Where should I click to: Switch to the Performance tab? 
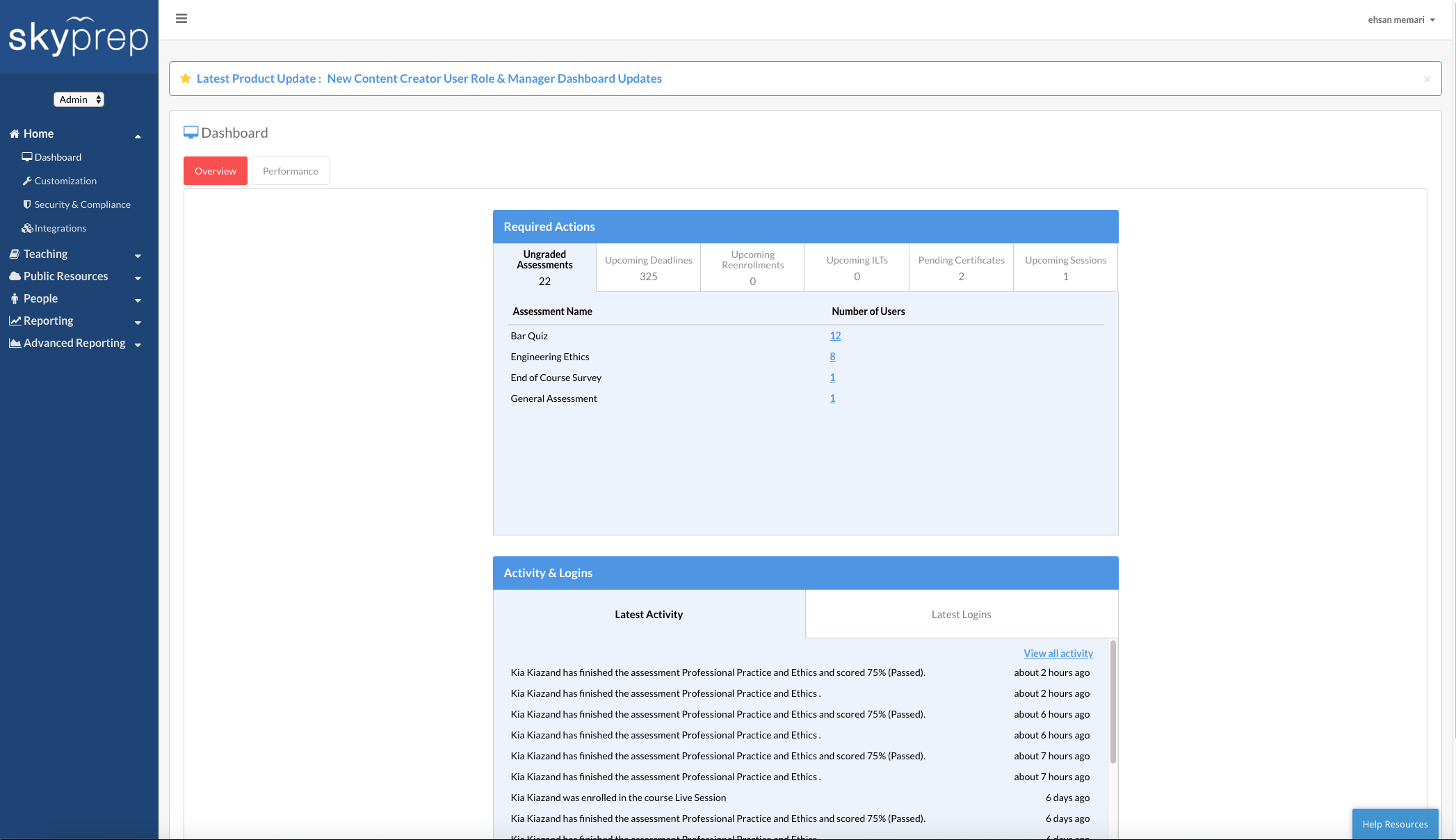[290, 170]
